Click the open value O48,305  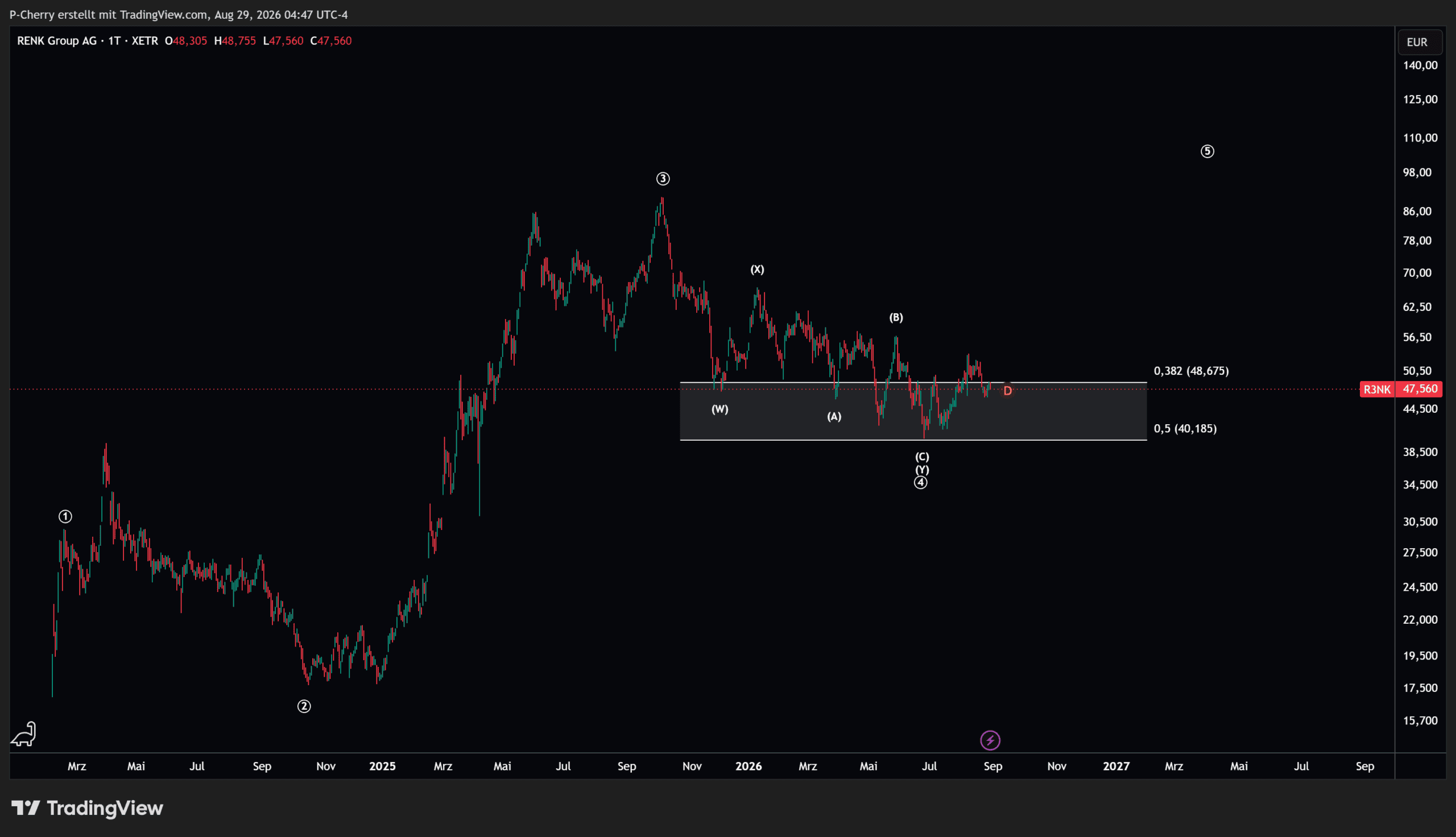[185, 41]
